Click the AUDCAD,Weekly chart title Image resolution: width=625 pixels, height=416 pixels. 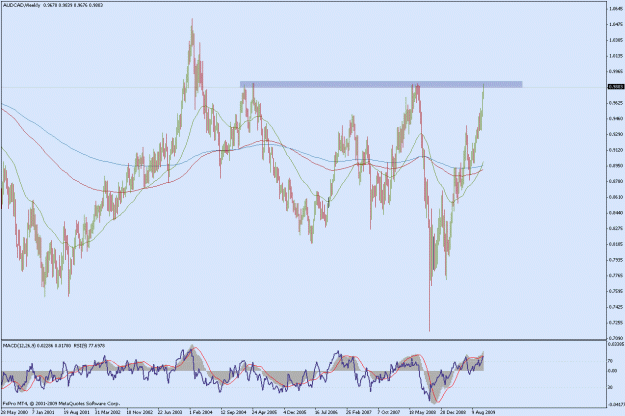(22, 5)
